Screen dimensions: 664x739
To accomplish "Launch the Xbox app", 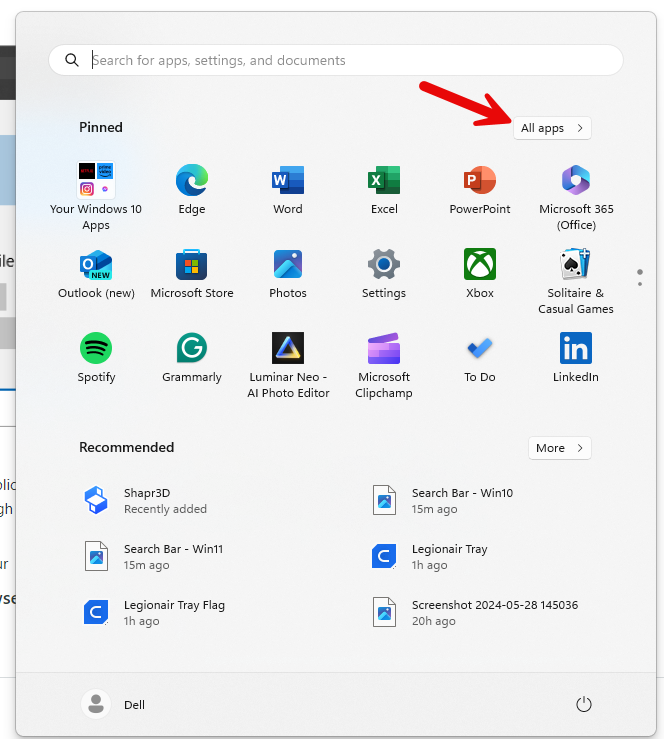I will click(480, 273).
